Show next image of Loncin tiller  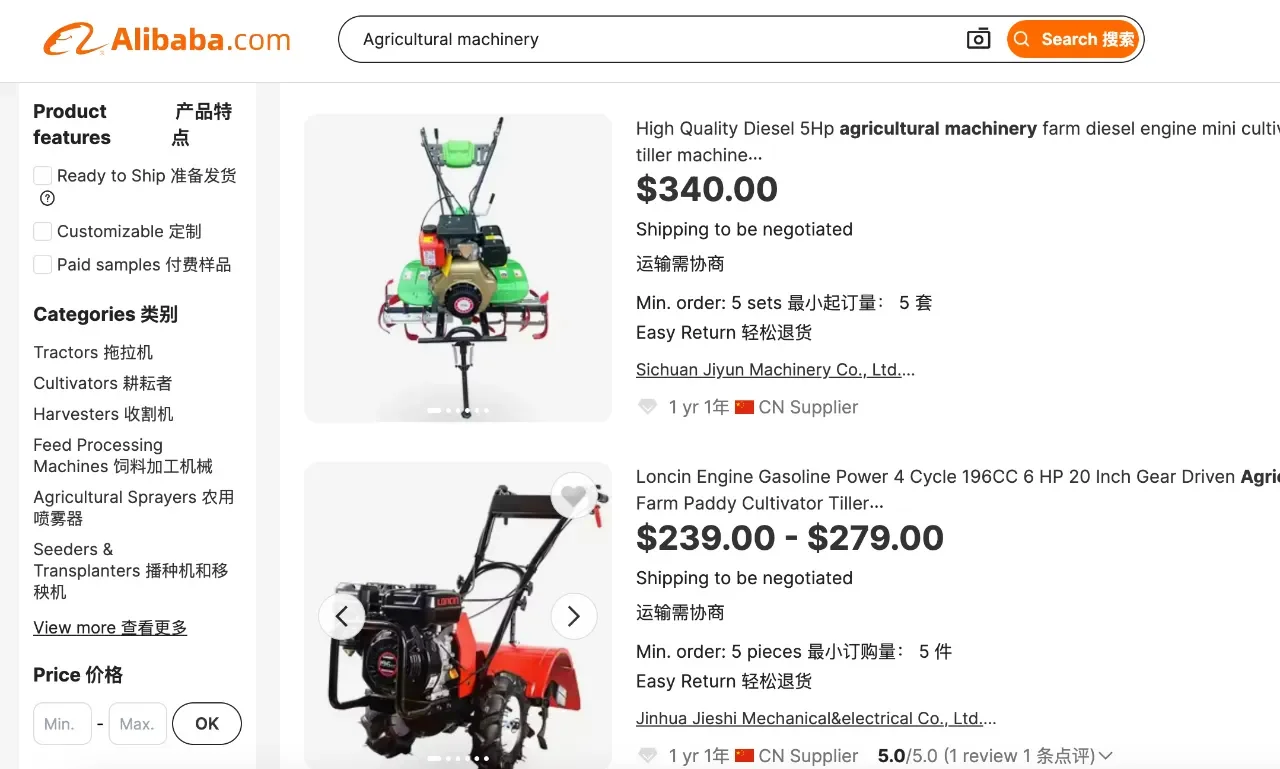point(573,616)
